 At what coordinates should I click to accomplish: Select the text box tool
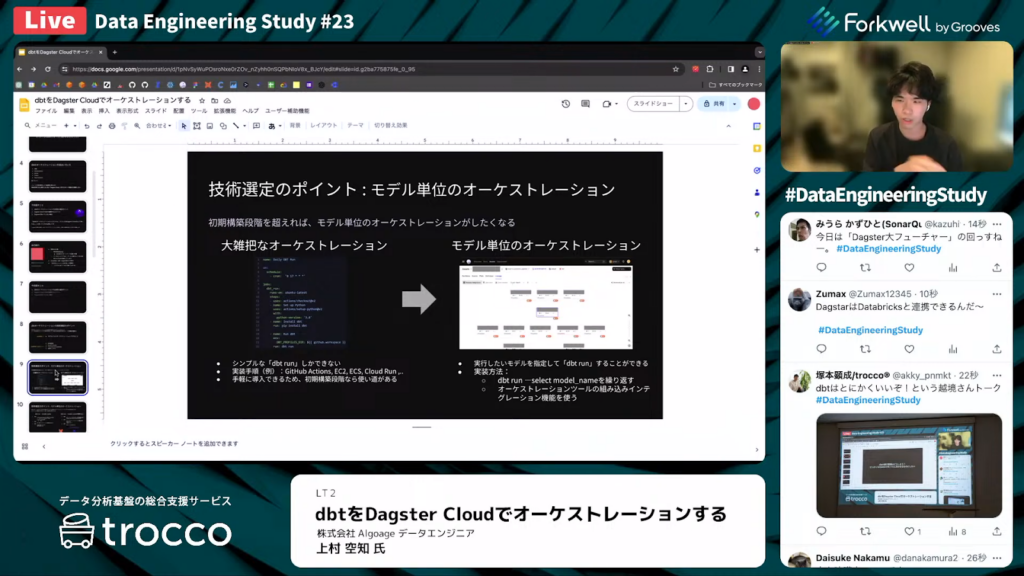(197, 126)
